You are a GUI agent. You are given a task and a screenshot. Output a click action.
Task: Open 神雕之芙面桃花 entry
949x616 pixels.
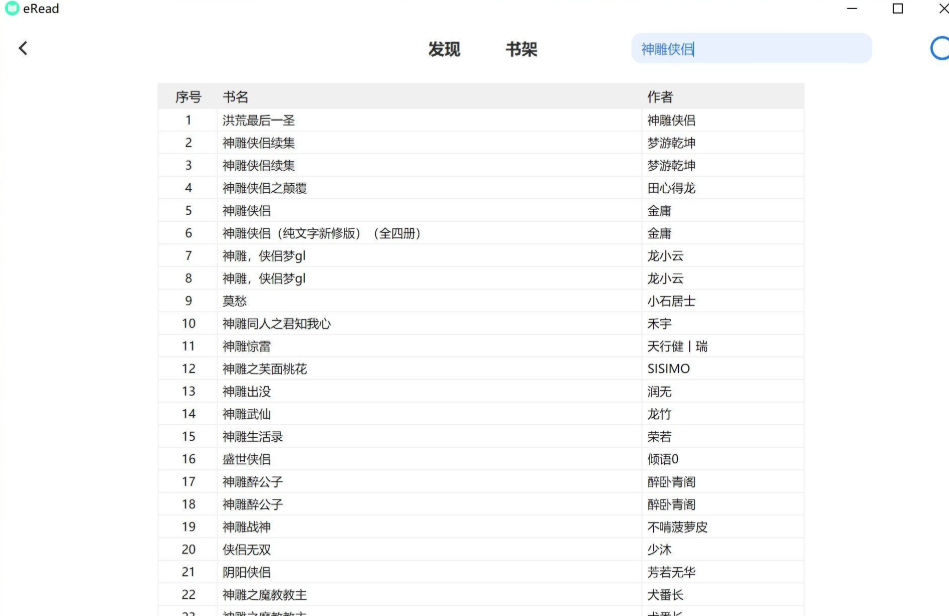(x=265, y=369)
